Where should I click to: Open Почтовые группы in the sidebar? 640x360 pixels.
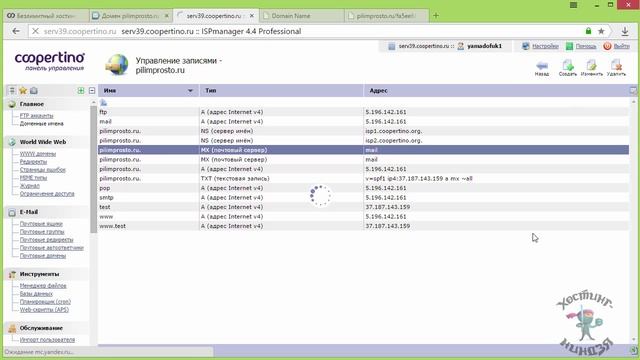click(42, 232)
